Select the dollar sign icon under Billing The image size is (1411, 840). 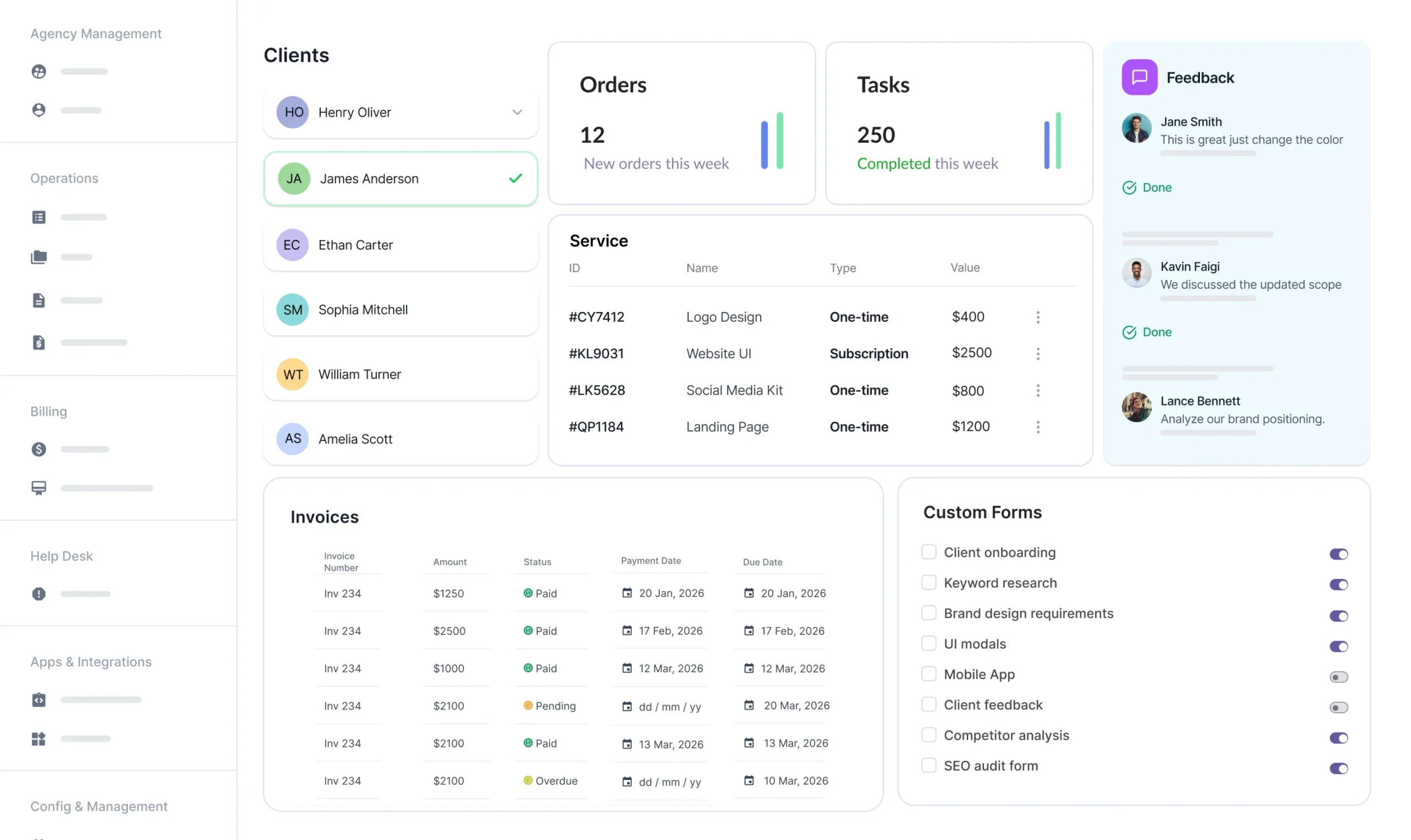point(39,449)
